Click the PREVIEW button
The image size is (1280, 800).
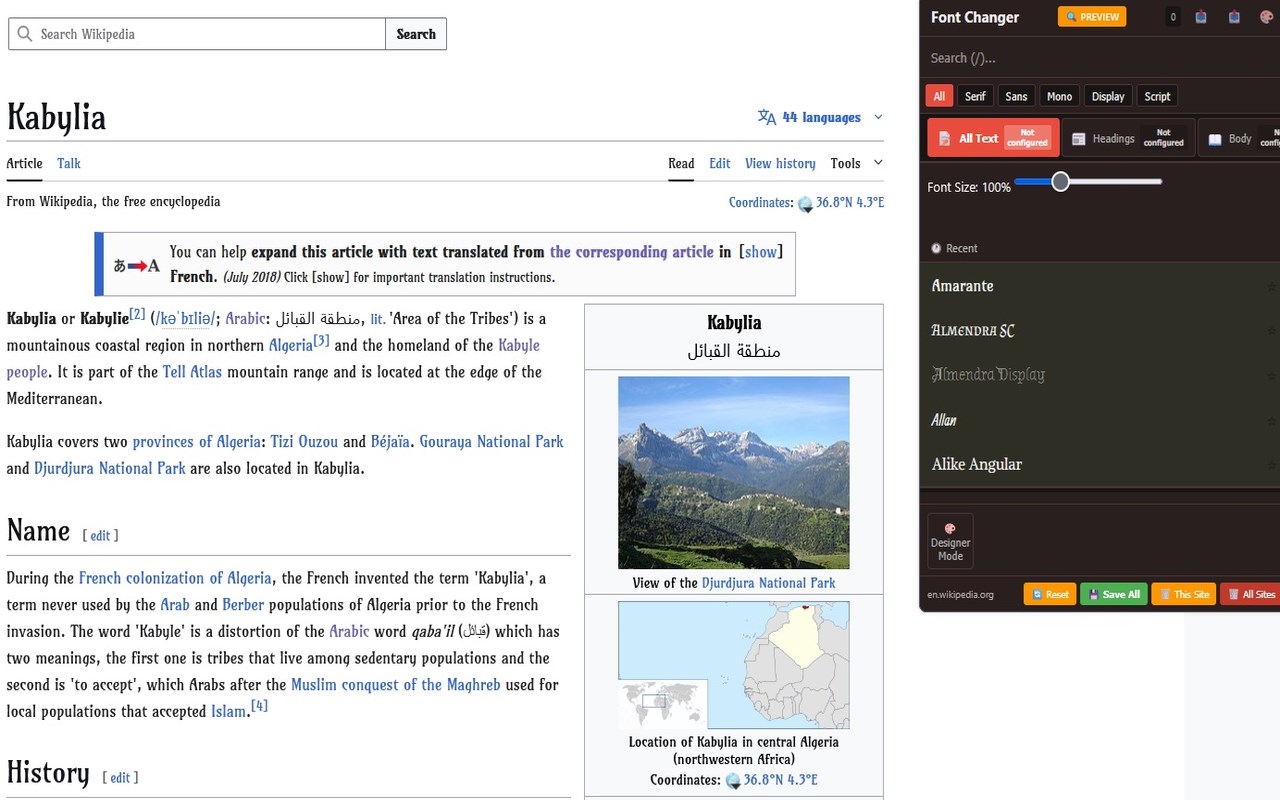[1092, 17]
